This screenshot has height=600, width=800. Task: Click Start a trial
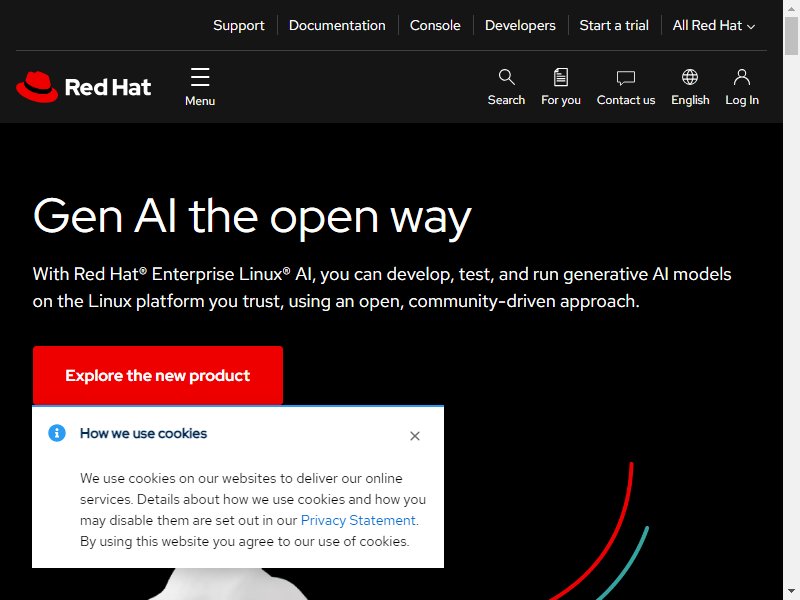[614, 26]
